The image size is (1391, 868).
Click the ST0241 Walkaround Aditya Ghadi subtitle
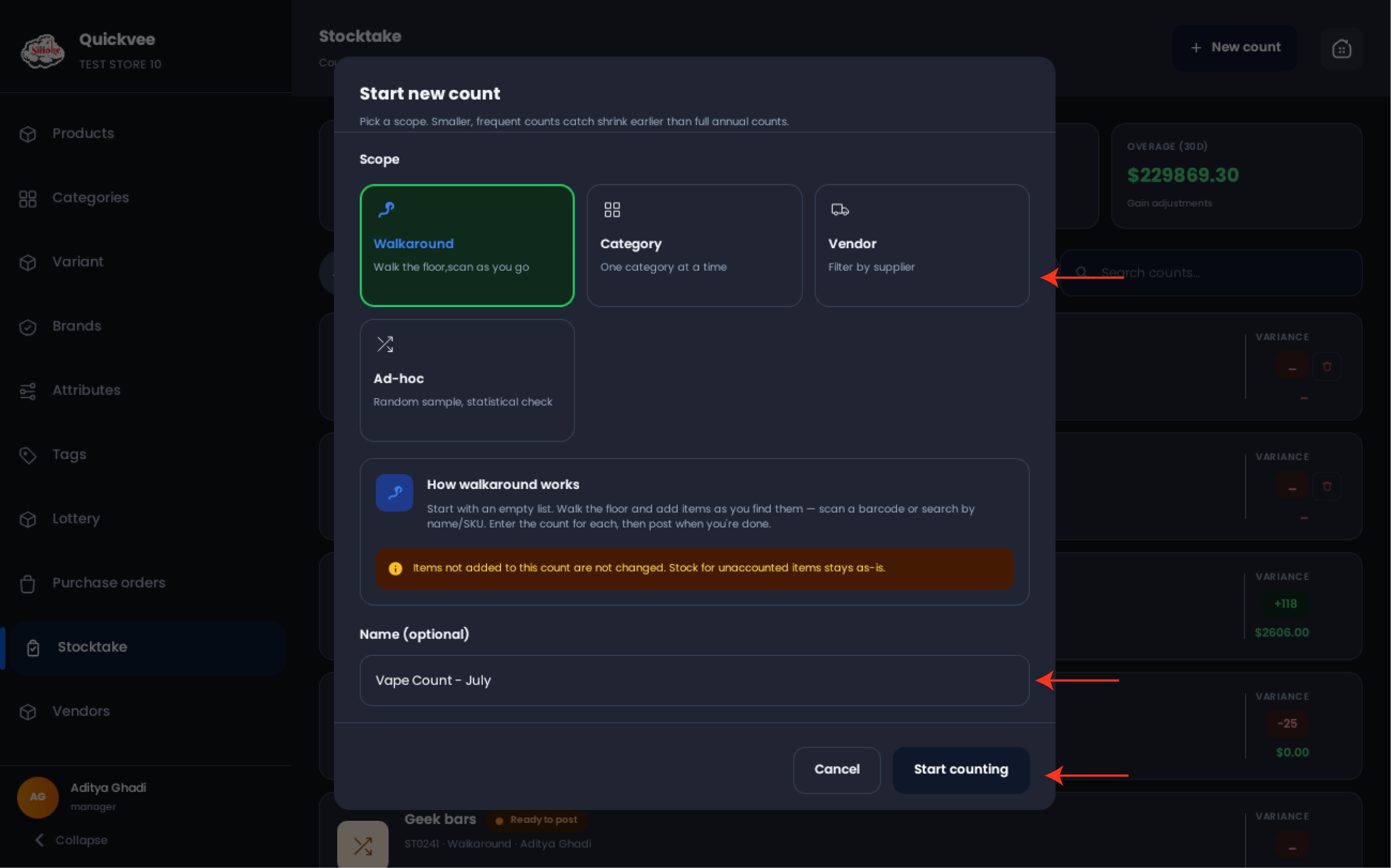tap(497, 844)
